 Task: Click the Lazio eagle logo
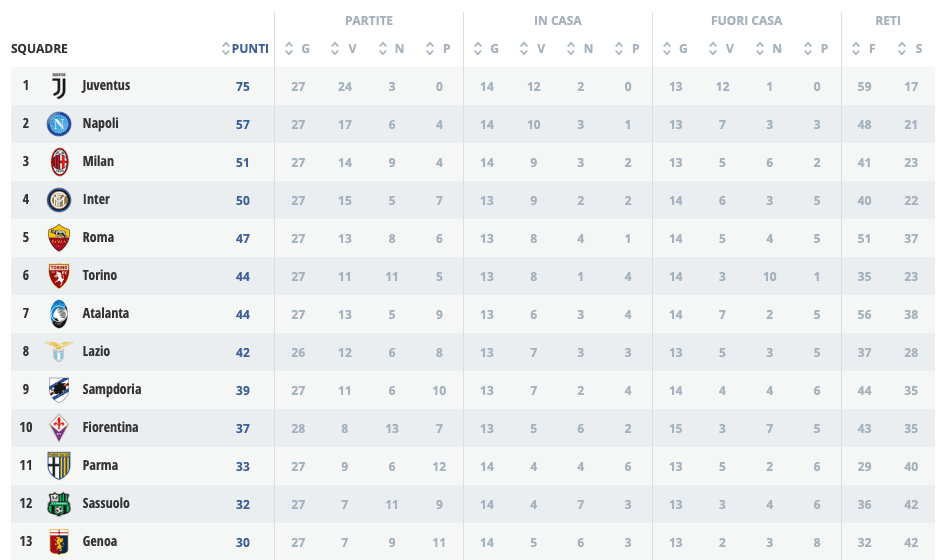[x=59, y=352]
